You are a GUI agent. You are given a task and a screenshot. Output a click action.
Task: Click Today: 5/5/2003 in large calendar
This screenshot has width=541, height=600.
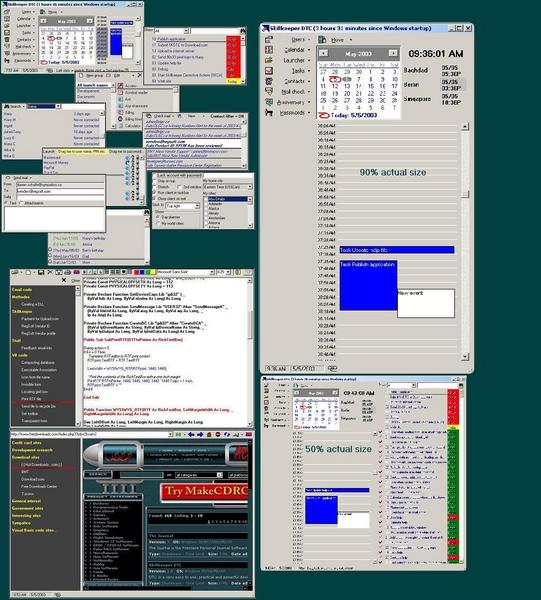(x=354, y=115)
